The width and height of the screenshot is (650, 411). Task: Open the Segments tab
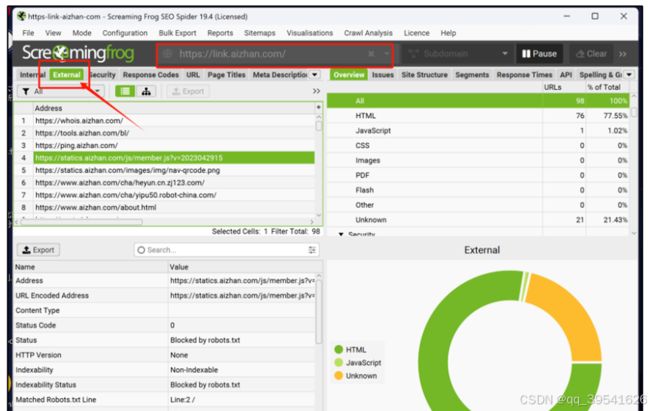click(472, 75)
